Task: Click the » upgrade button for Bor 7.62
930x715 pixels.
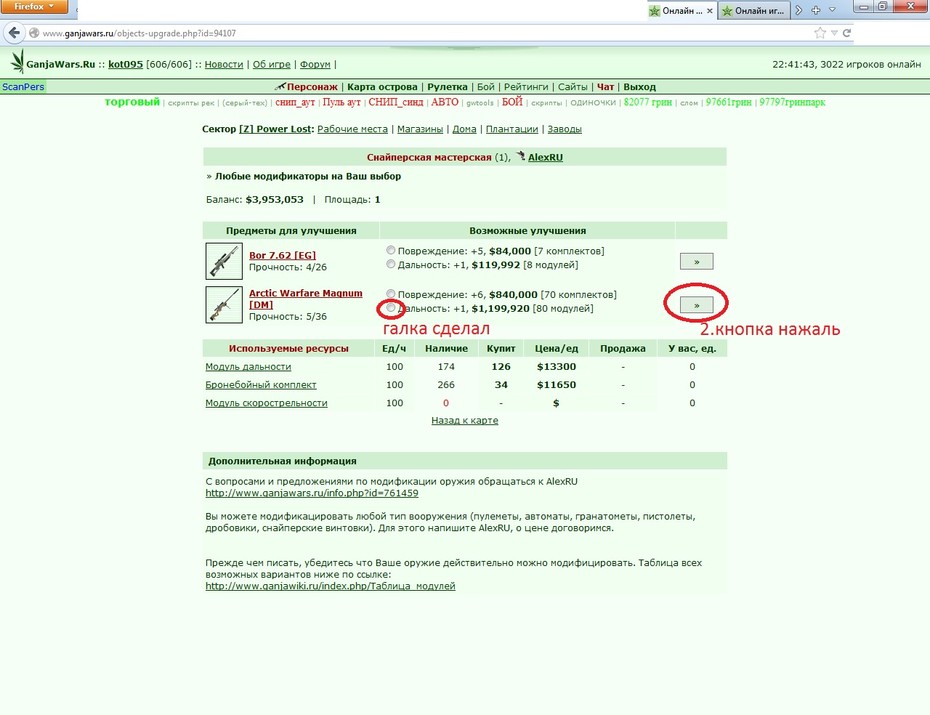Action: (x=696, y=261)
